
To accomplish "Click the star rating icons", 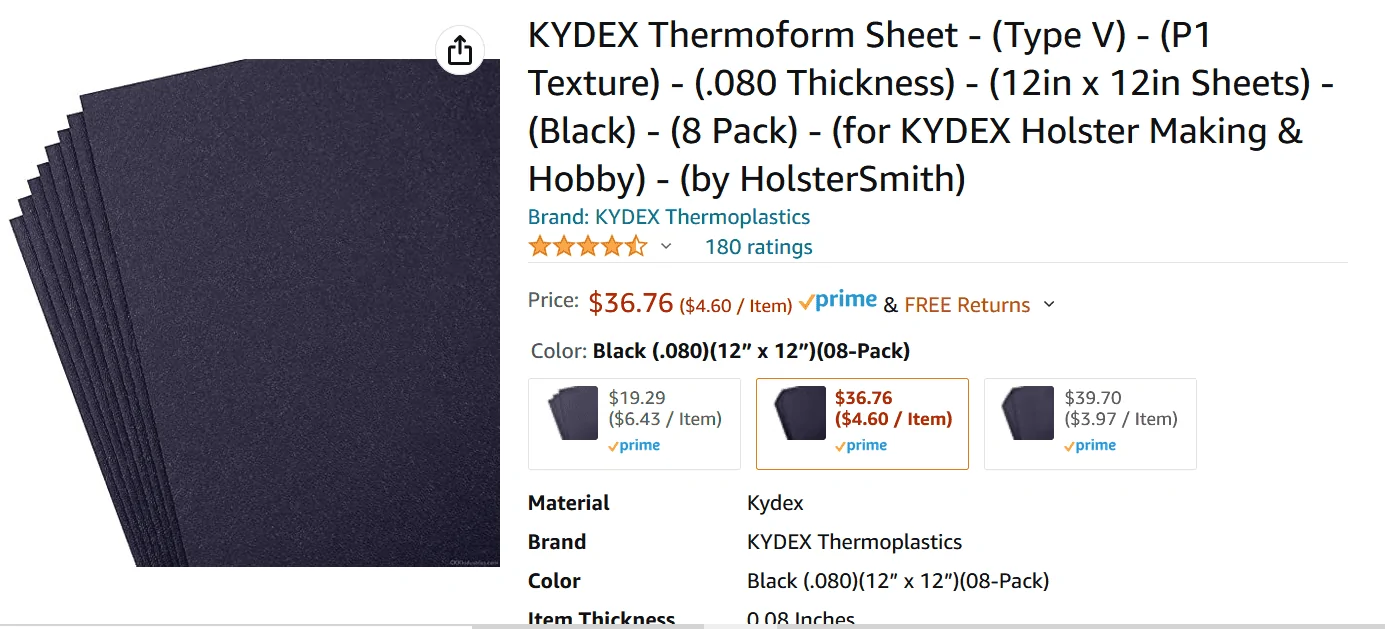I will [x=587, y=246].
